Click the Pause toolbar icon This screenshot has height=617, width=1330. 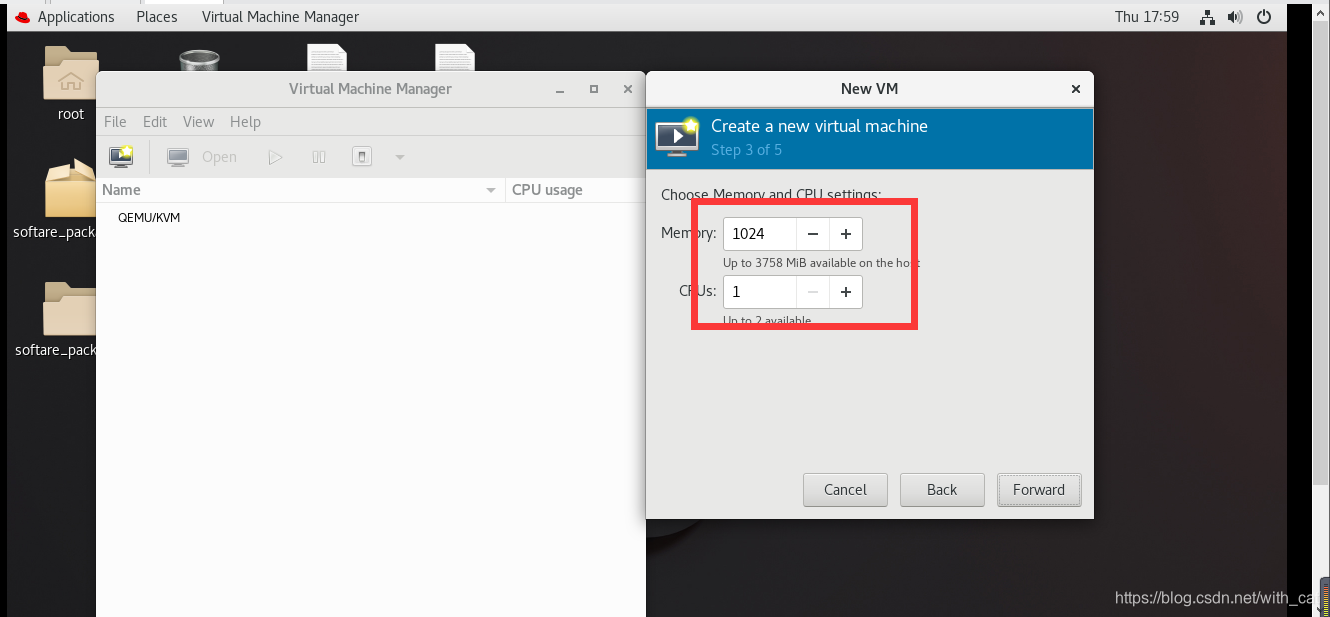(319, 157)
